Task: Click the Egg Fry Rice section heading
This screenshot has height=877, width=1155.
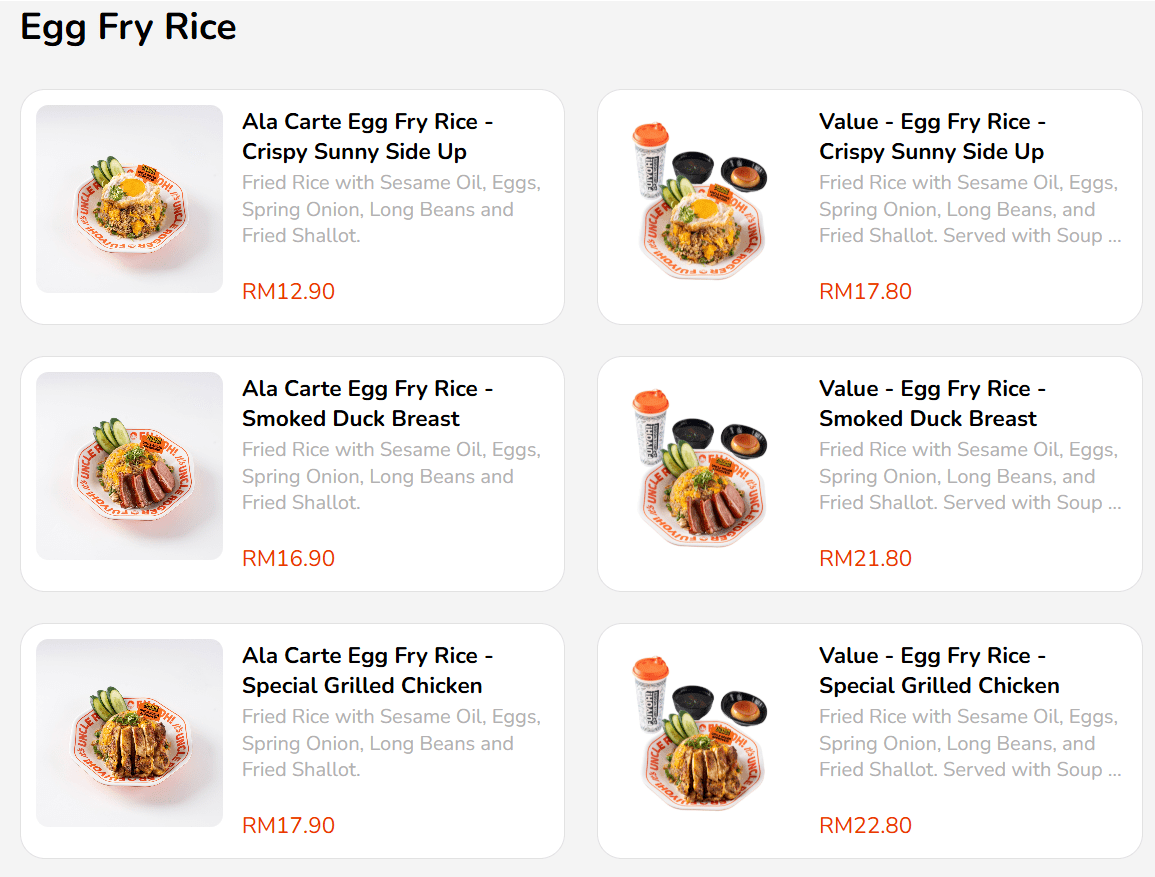Action: tap(128, 27)
